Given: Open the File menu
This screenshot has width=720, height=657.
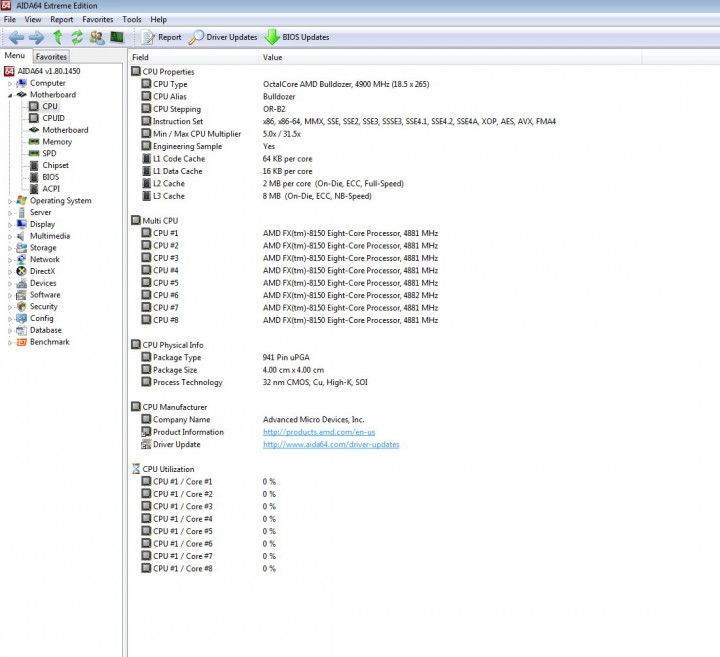Looking at the screenshot, I should (x=10, y=19).
